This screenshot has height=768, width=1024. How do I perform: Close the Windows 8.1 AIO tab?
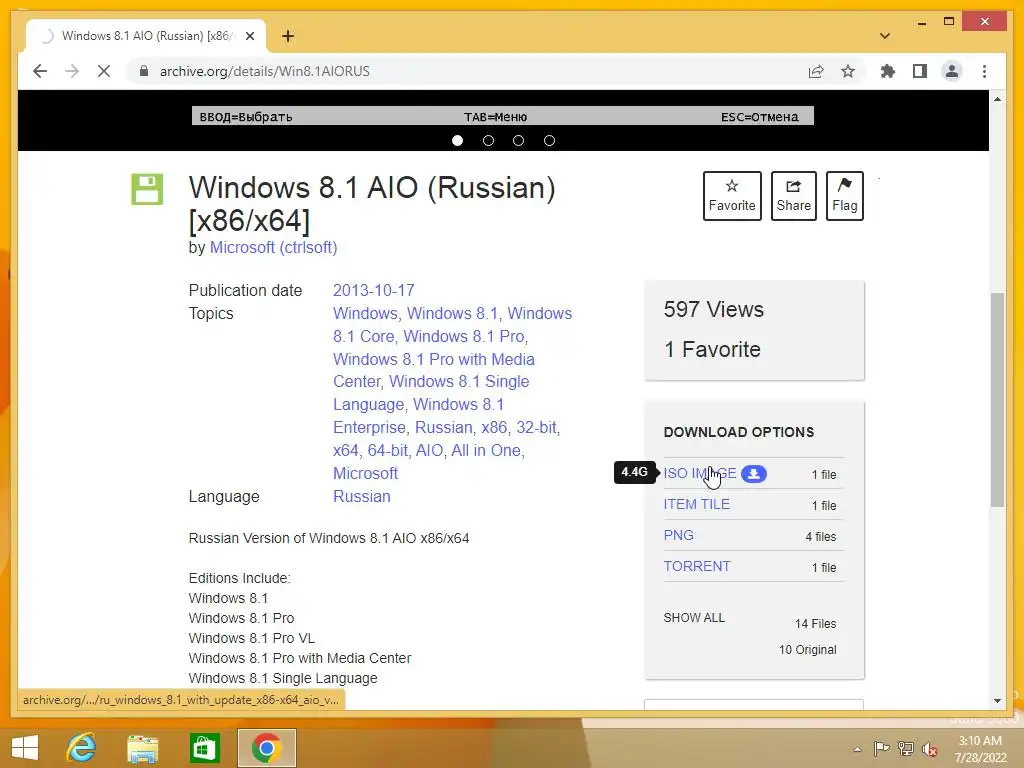[x=249, y=36]
